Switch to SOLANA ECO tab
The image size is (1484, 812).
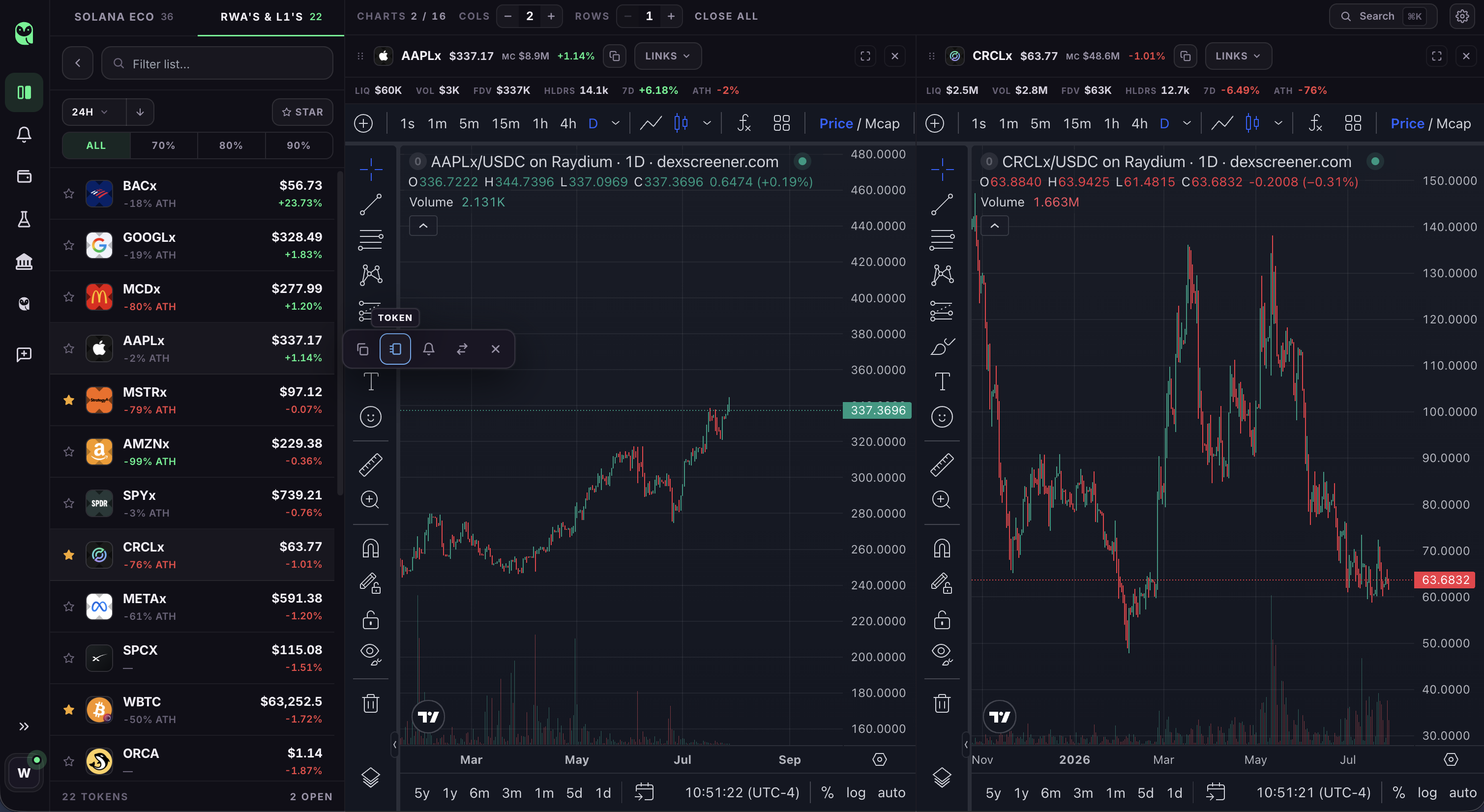point(124,17)
